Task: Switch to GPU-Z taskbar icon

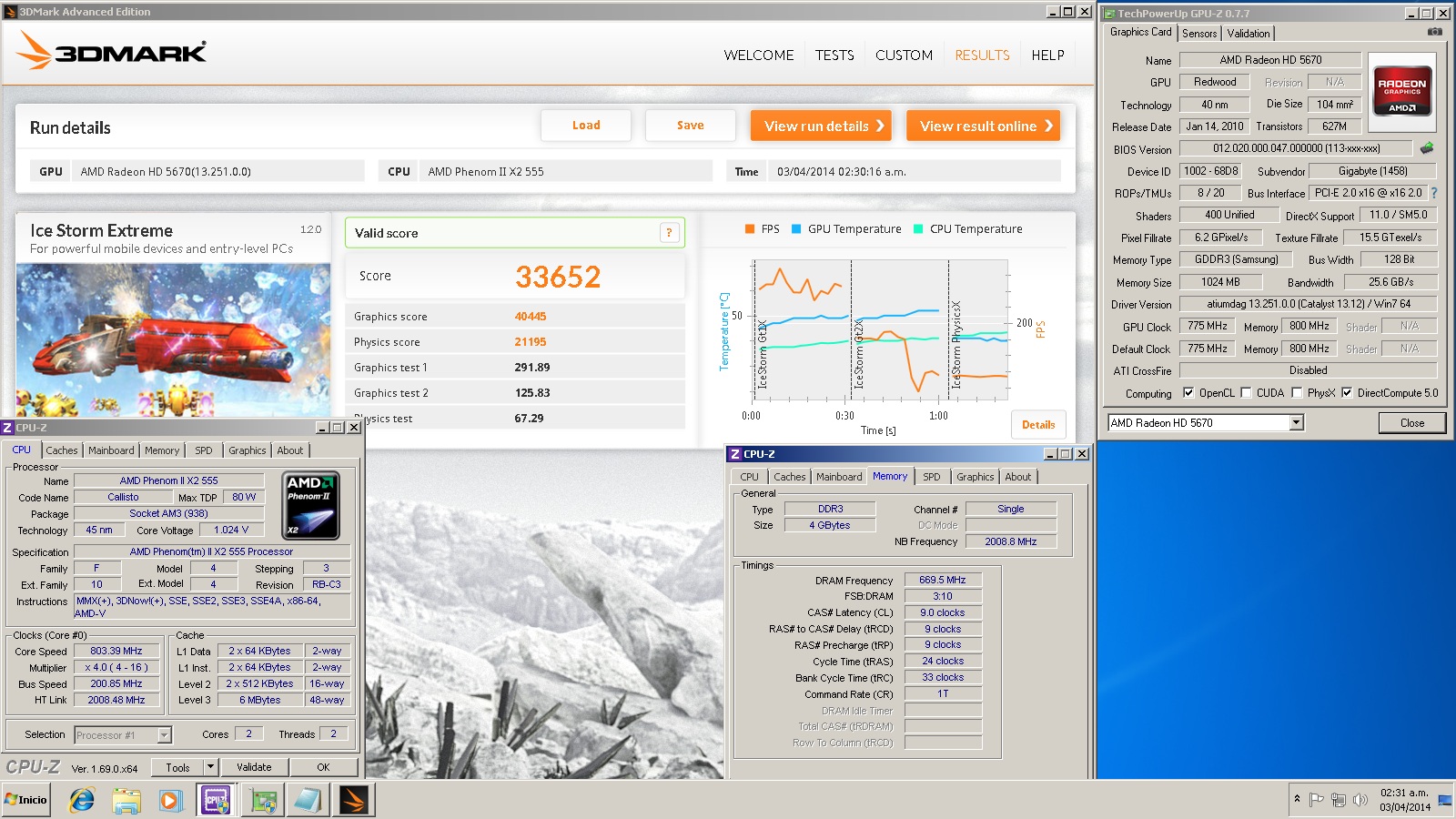Action: tap(264, 800)
